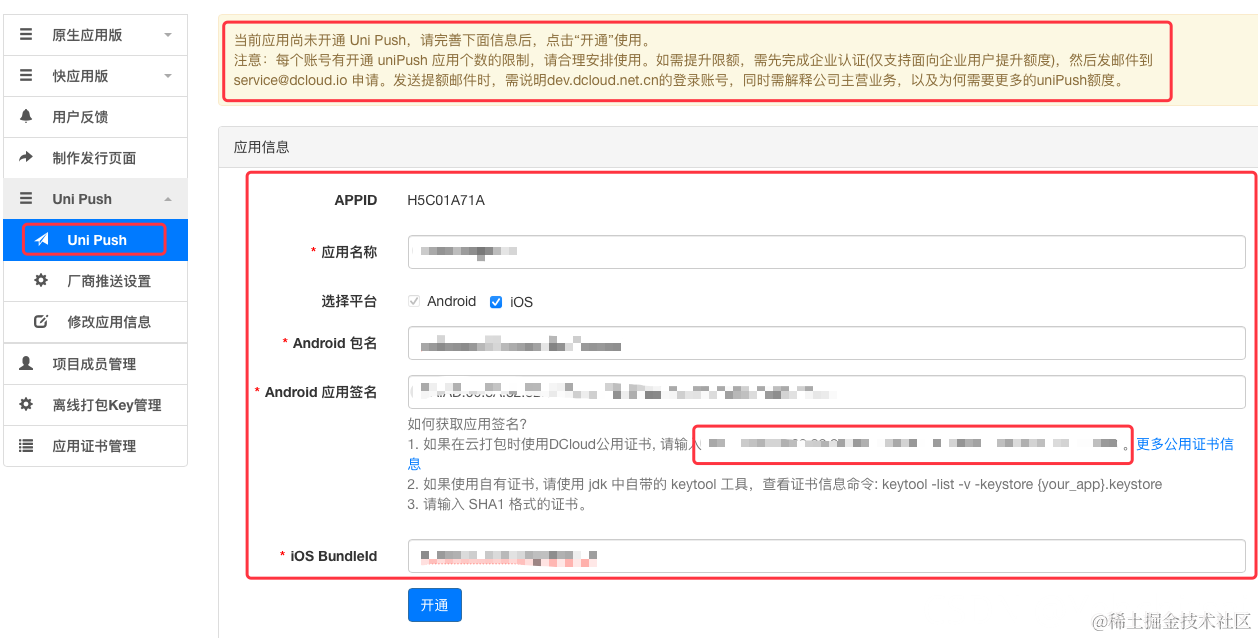
Task: Uncheck the iOS platform checkbox
Action: [496, 301]
